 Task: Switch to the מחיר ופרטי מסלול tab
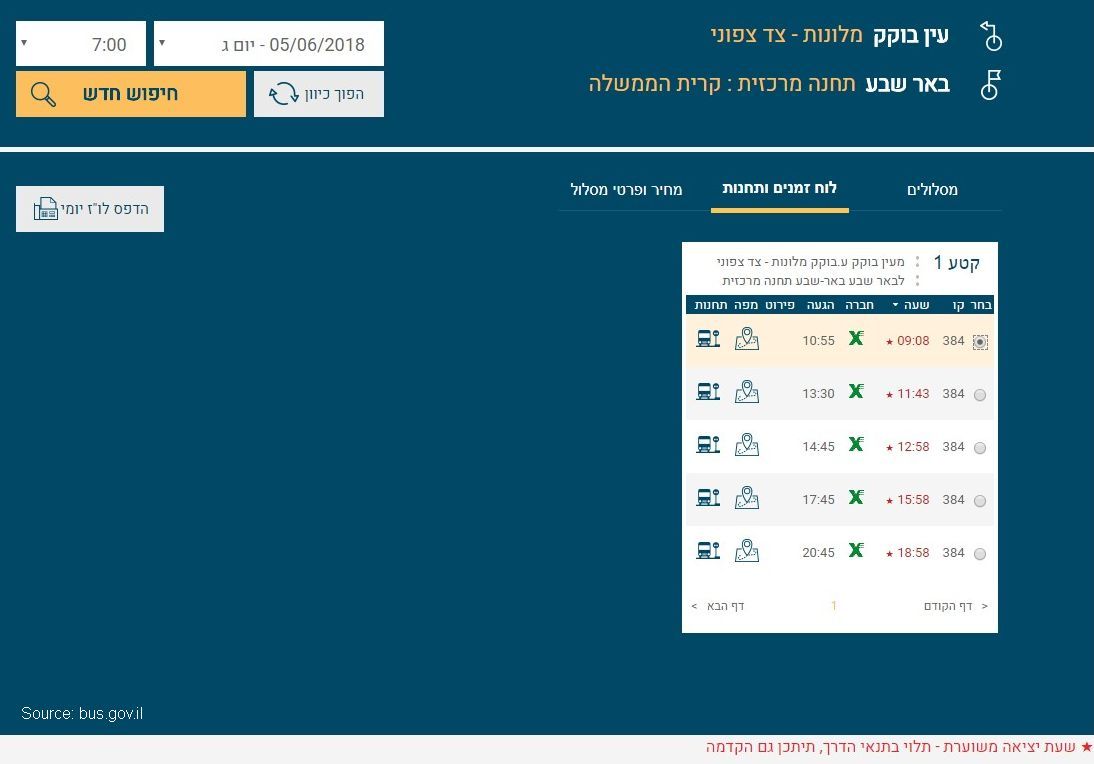(x=627, y=189)
